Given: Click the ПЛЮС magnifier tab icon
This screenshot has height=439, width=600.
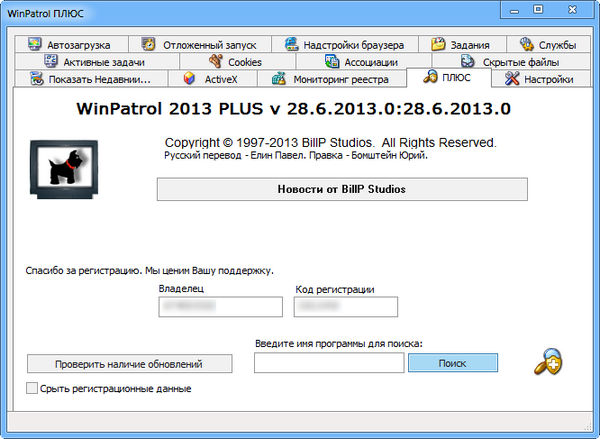Looking at the screenshot, I should [x=430, y=77].
